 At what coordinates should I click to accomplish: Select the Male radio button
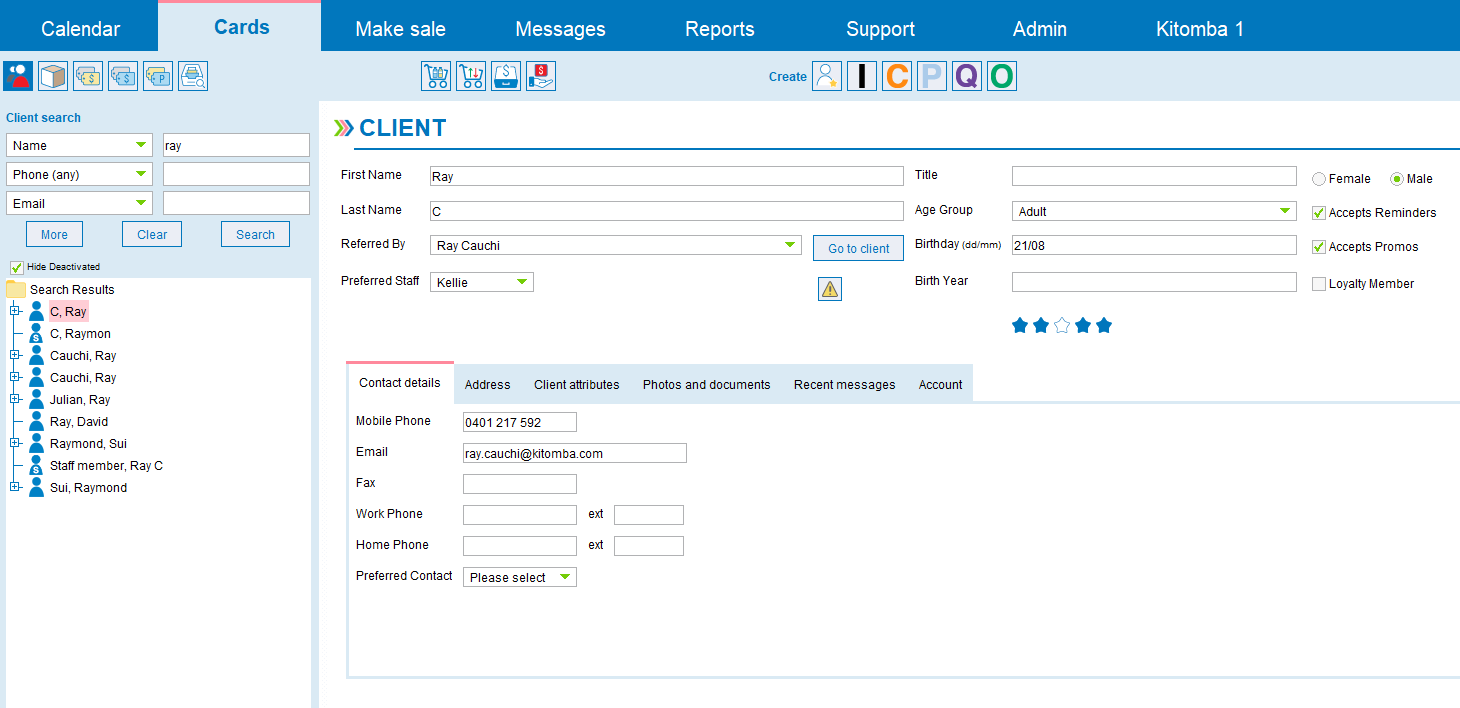pyautogui.click(x=1397, y=179)
